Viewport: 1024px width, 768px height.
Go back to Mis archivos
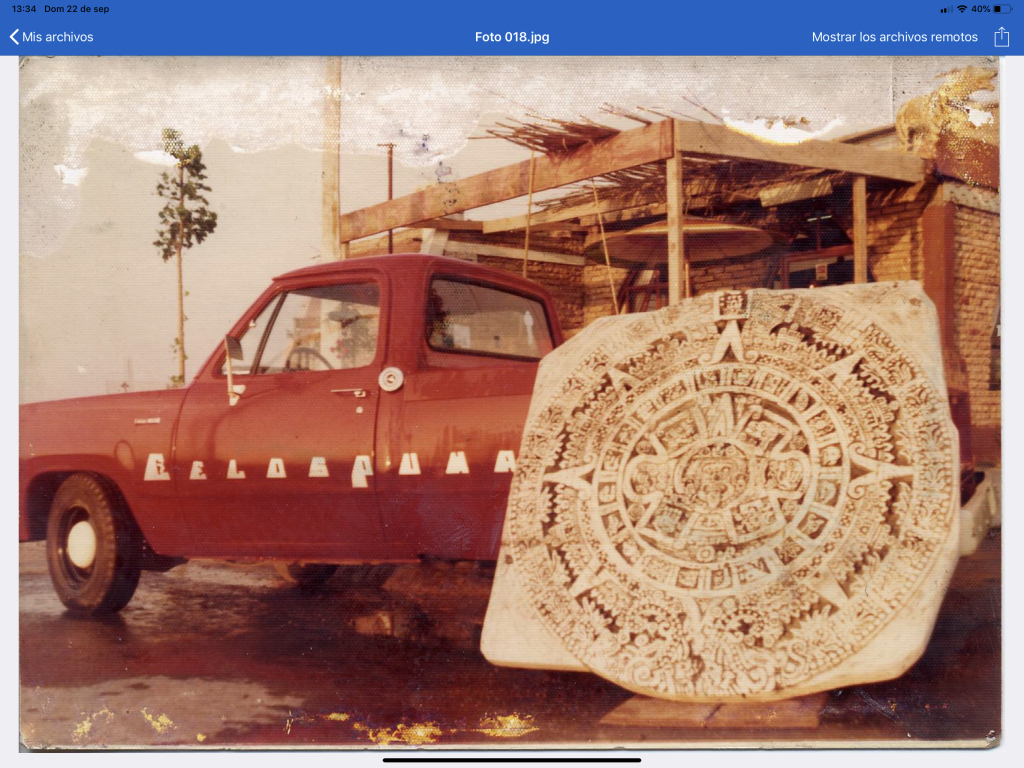[x=57, y=37]
